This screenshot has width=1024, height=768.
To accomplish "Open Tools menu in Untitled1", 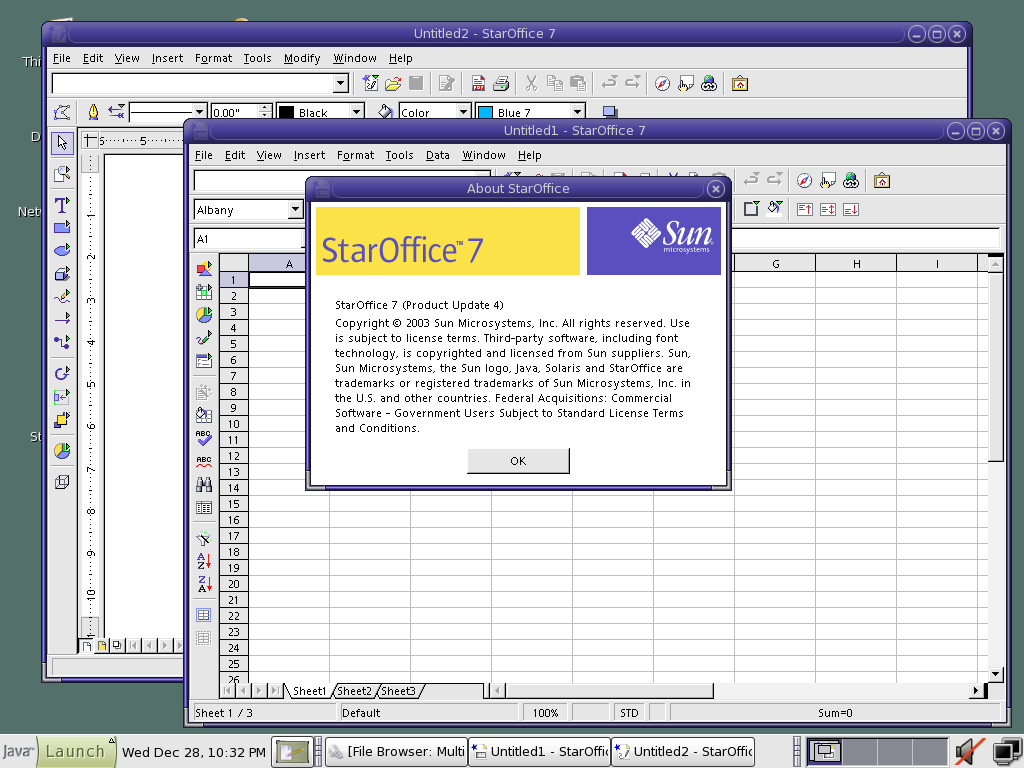I will click(x=399, y=155).
